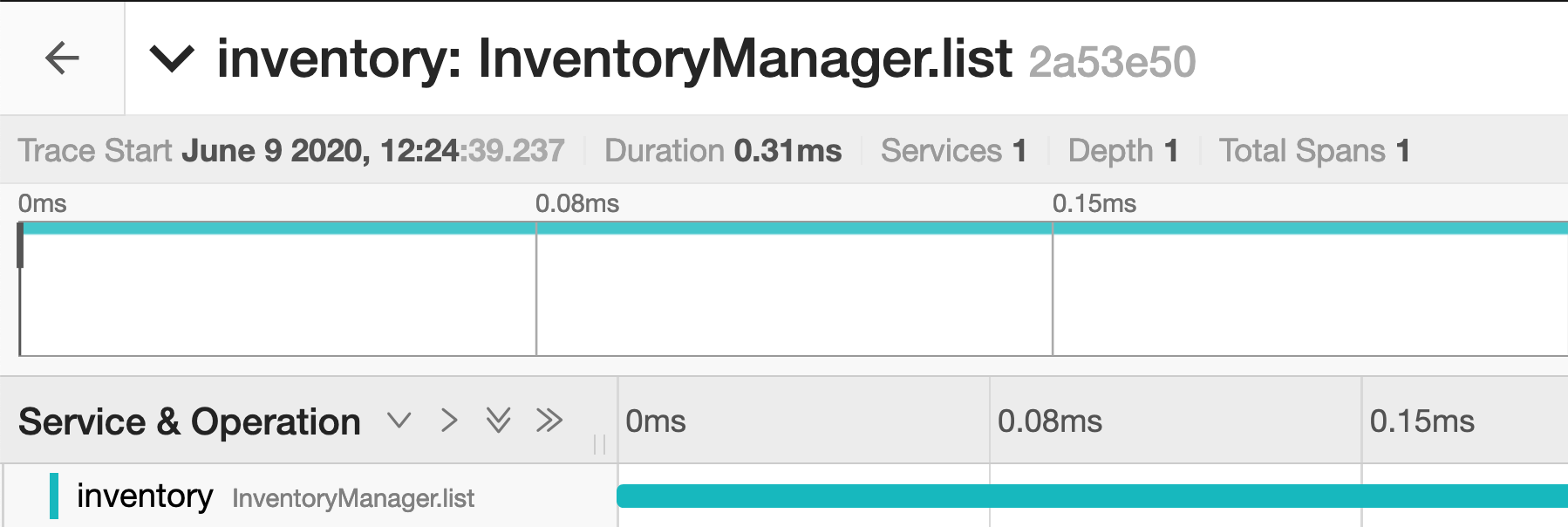Select the inventory service name in span row
1568x527 pixels.
click(x=145, y=496)
